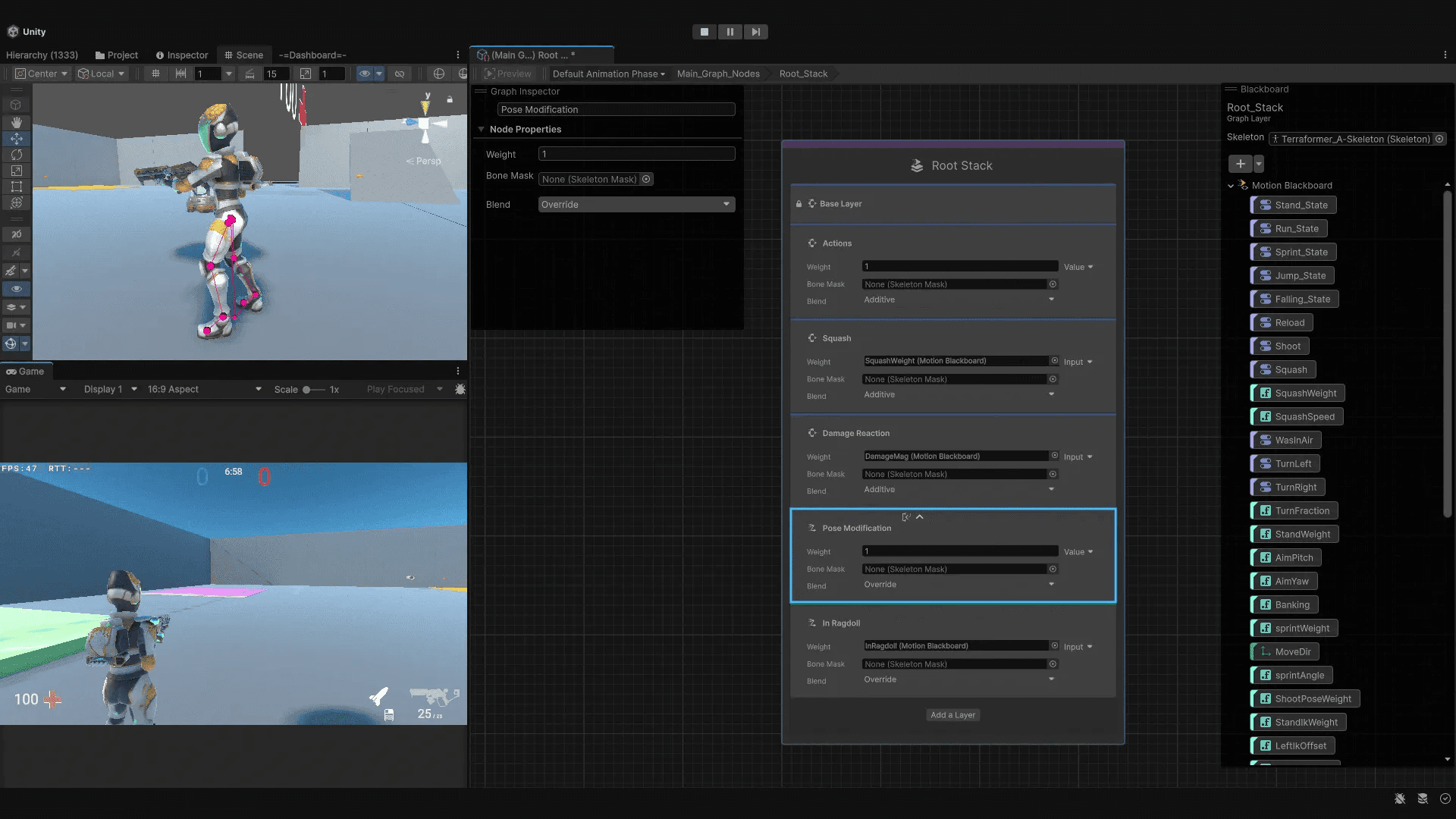Open the Blend dropdown showing Override
The width and height of the screenshot is (1456, 819).
(x=635, y=204)
